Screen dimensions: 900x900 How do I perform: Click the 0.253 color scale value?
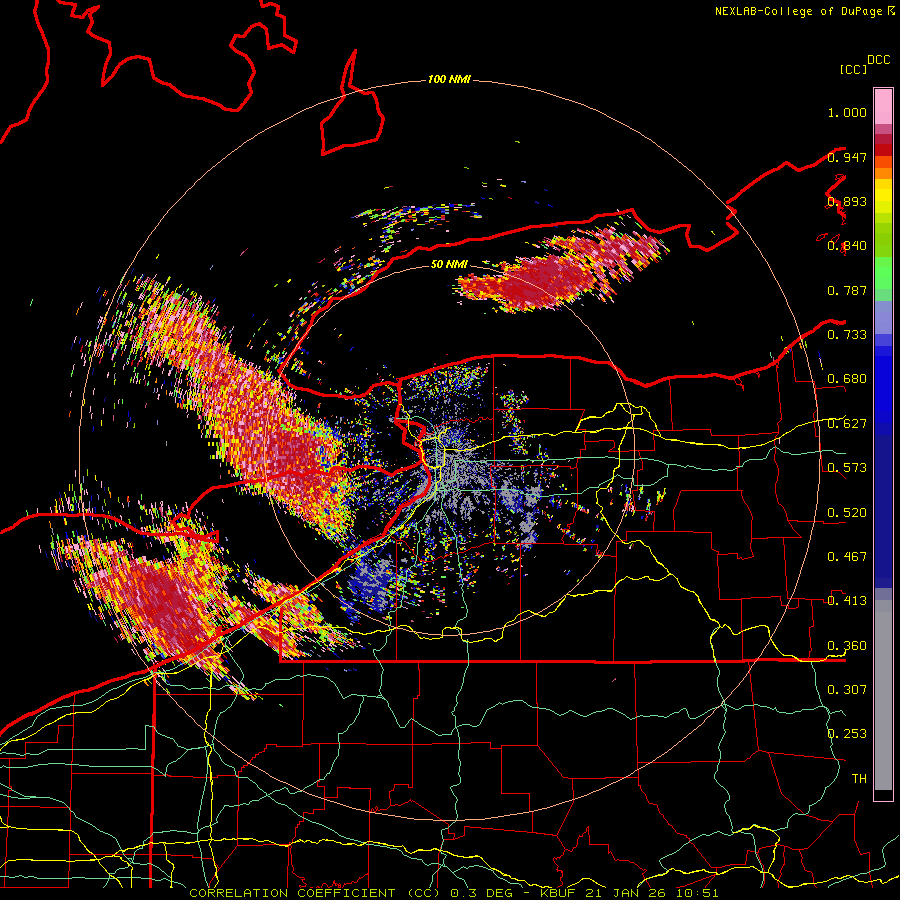(x=847, y=734)
